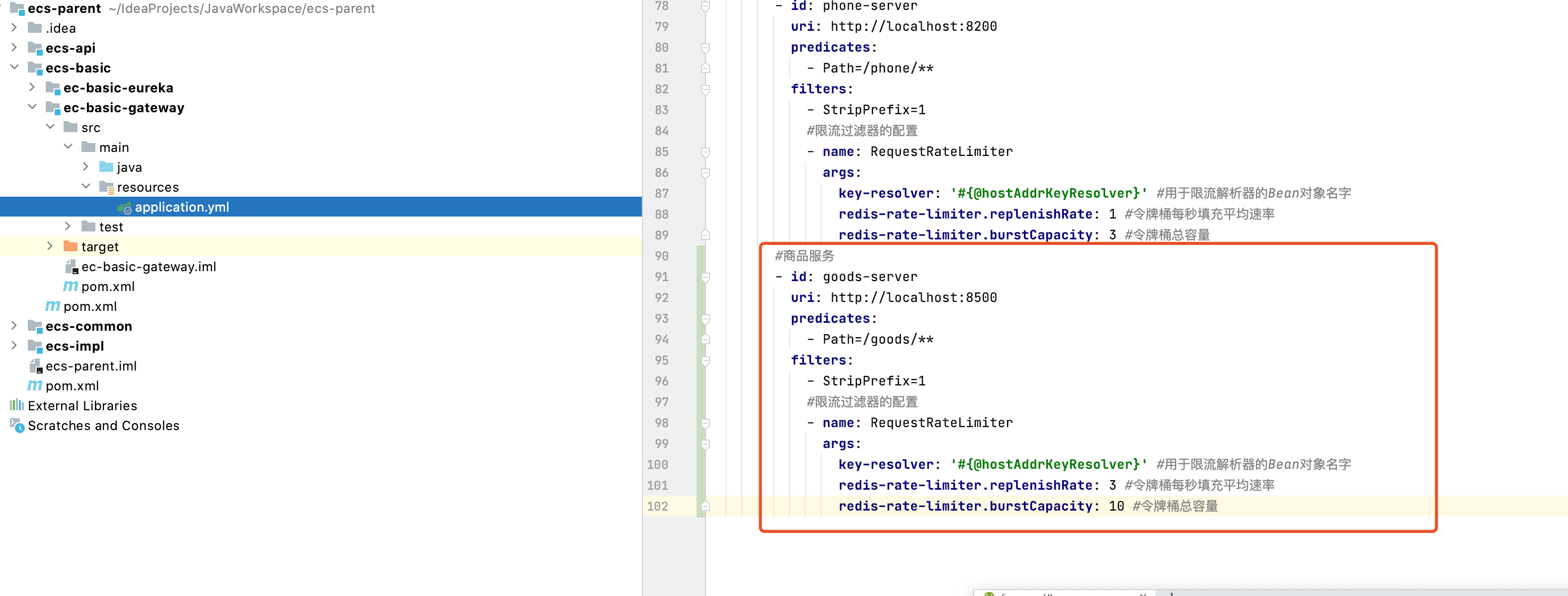Image resolution: width=1568 pixels, height=596 pixels.
Task: Toggle the fold marker at line 91
Action: 706,278
